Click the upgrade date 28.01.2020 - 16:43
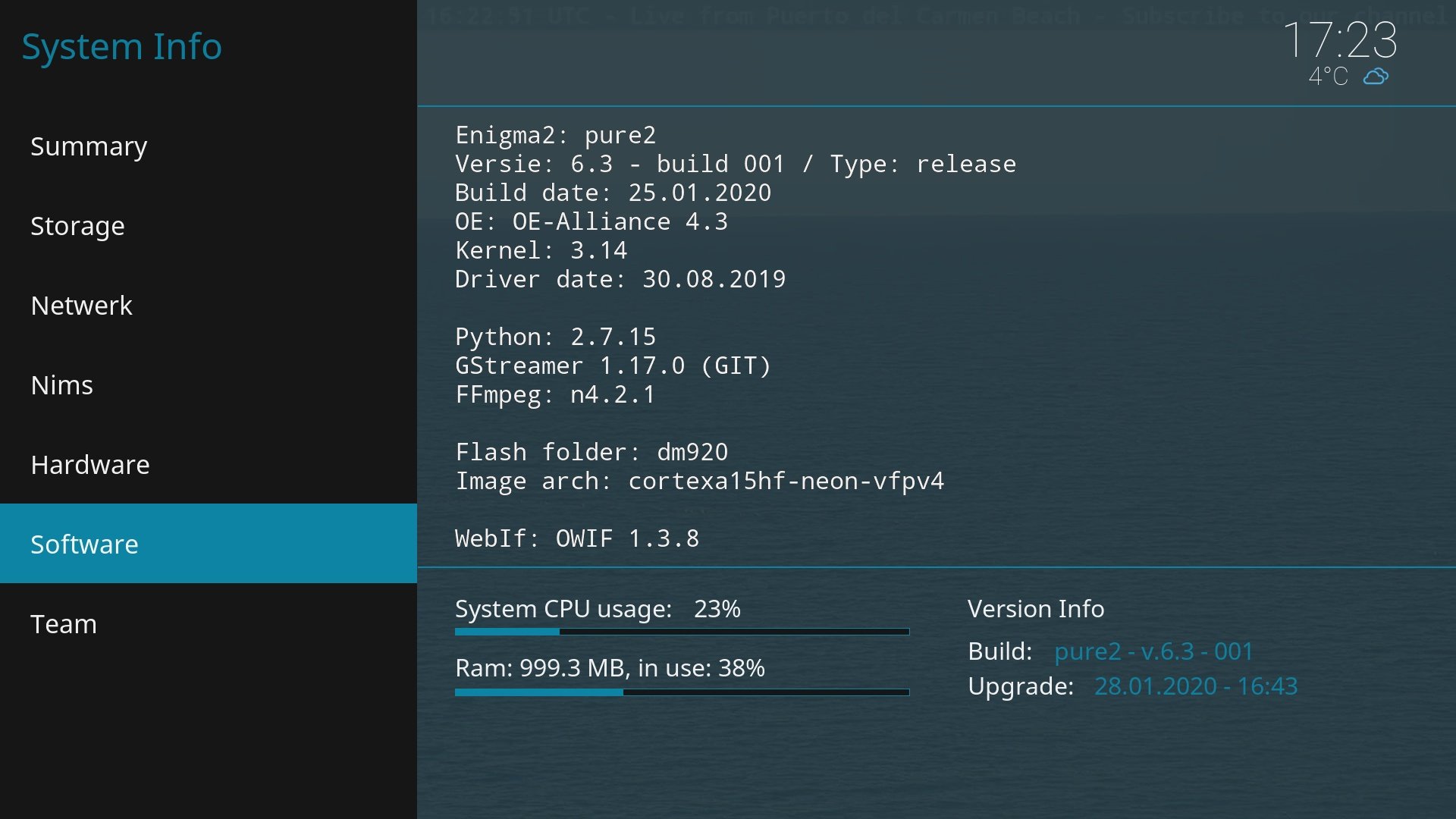1456x819 pixels. pos(1196,686)
